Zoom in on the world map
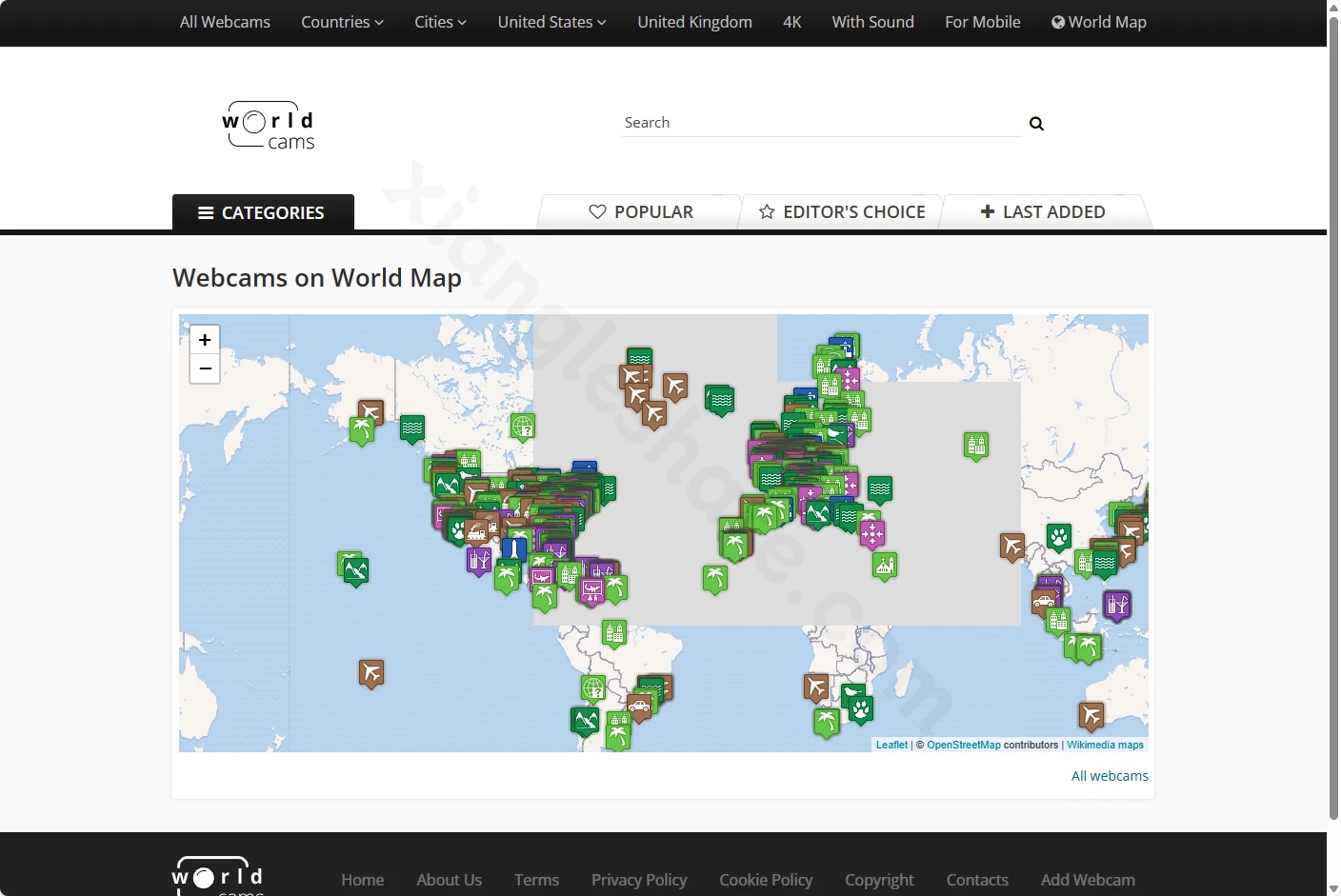The width and height of the screenshot is (1341, 896). pos(205,340)
